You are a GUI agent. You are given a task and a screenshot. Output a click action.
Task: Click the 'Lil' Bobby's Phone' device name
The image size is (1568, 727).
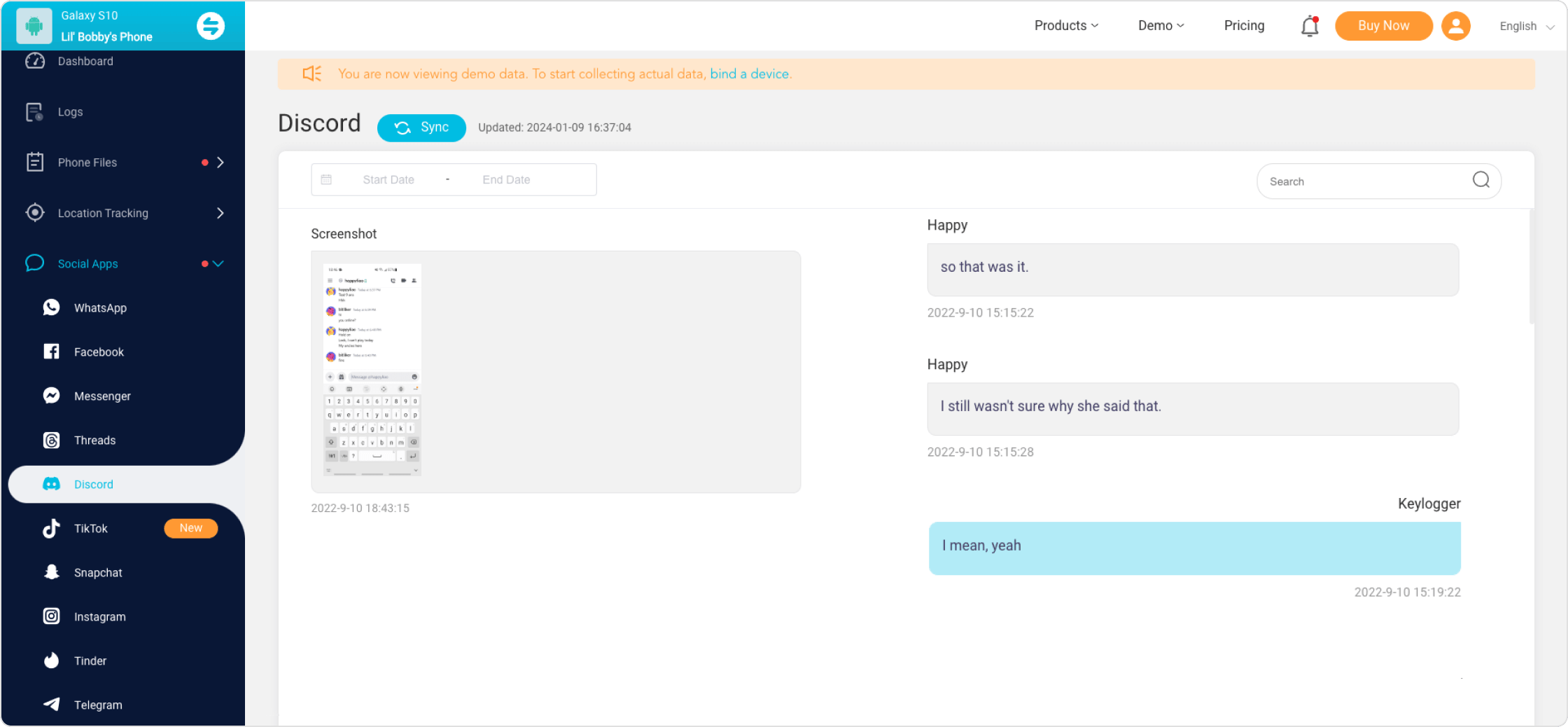click(106, 36)
